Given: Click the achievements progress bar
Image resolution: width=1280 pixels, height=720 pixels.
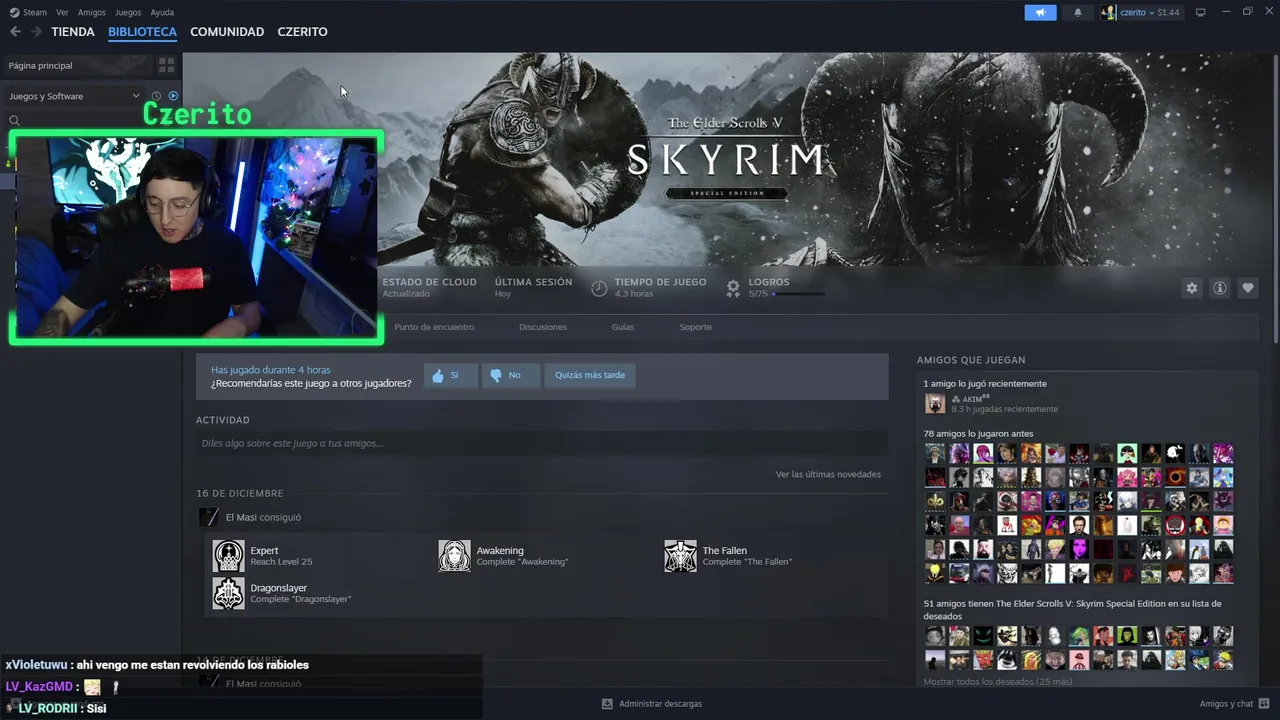Looking at the screenshot, I should 799,294.
